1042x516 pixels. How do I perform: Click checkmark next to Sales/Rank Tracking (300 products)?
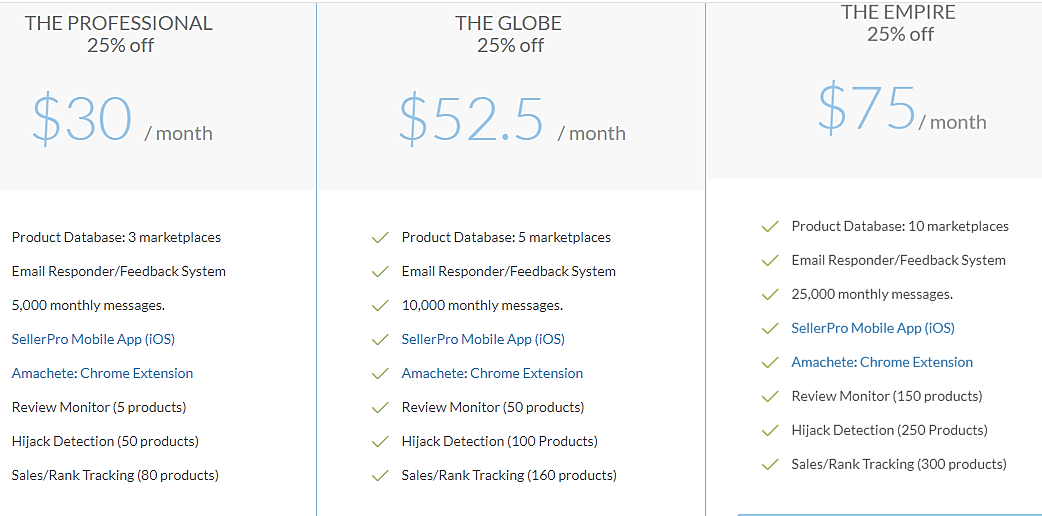click(x=770, y=464)
